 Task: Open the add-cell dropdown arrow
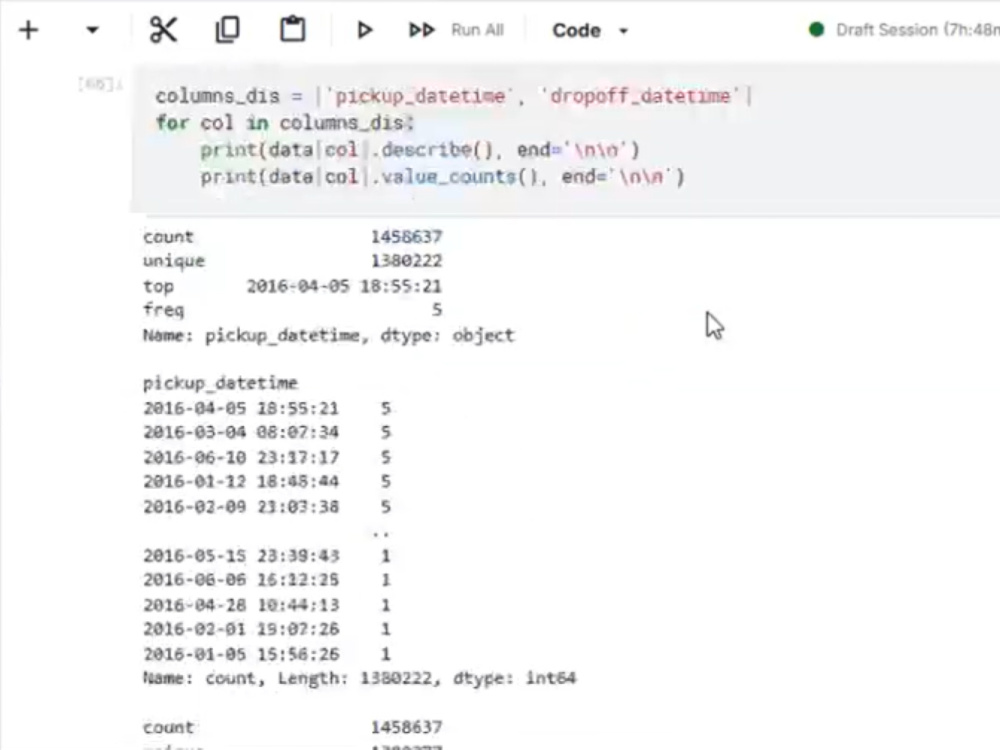[92, 30]
